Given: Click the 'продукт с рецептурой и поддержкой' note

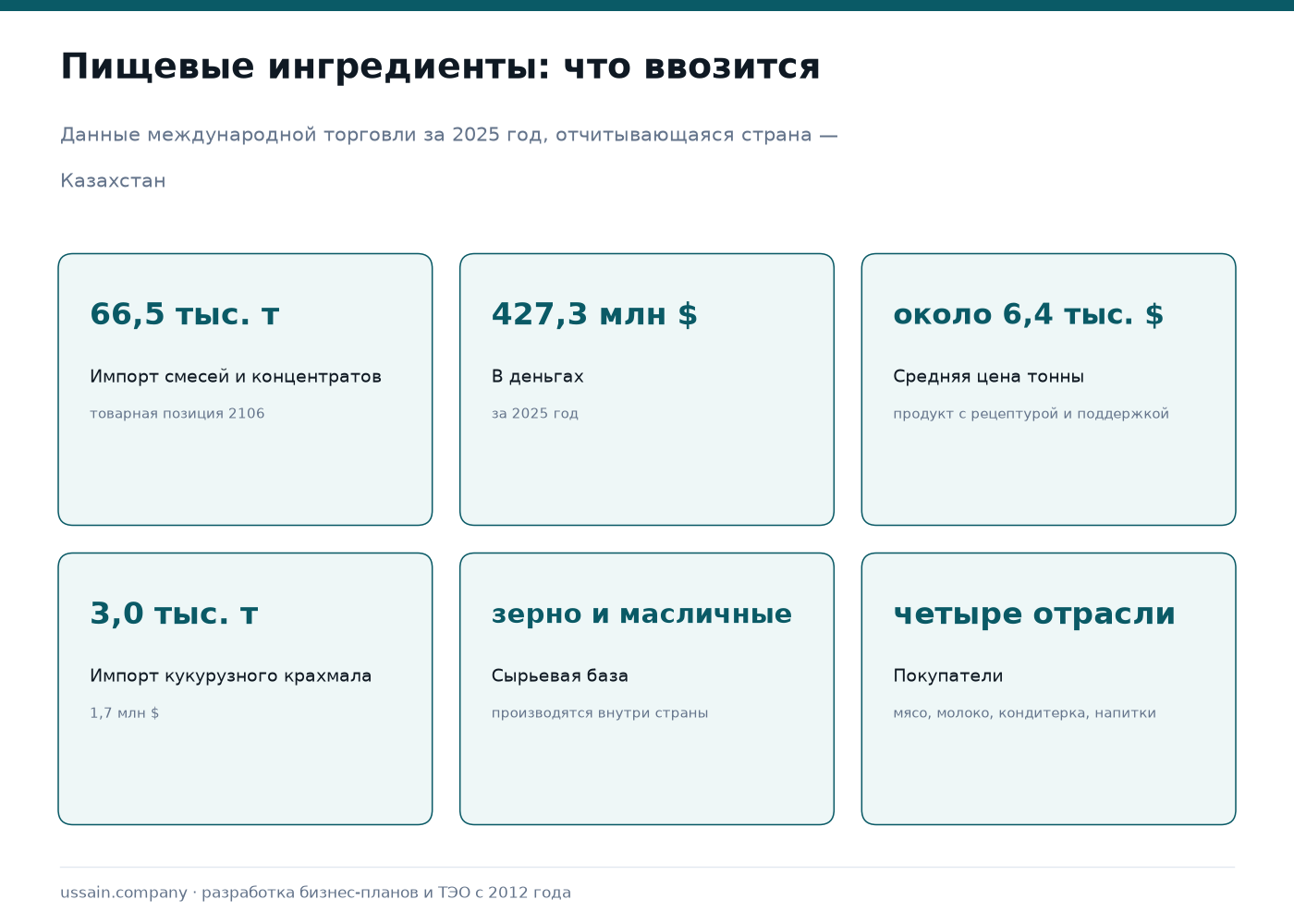Looking at the screenshot, I should tap(1032, 414).
